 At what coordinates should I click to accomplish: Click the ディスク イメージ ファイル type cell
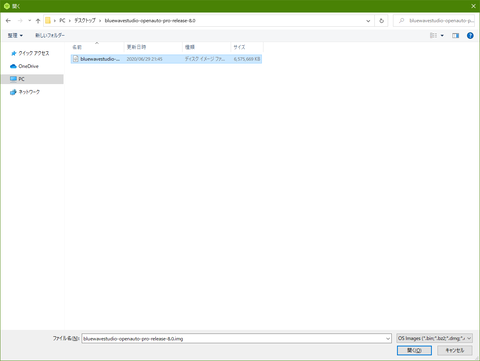205,59
